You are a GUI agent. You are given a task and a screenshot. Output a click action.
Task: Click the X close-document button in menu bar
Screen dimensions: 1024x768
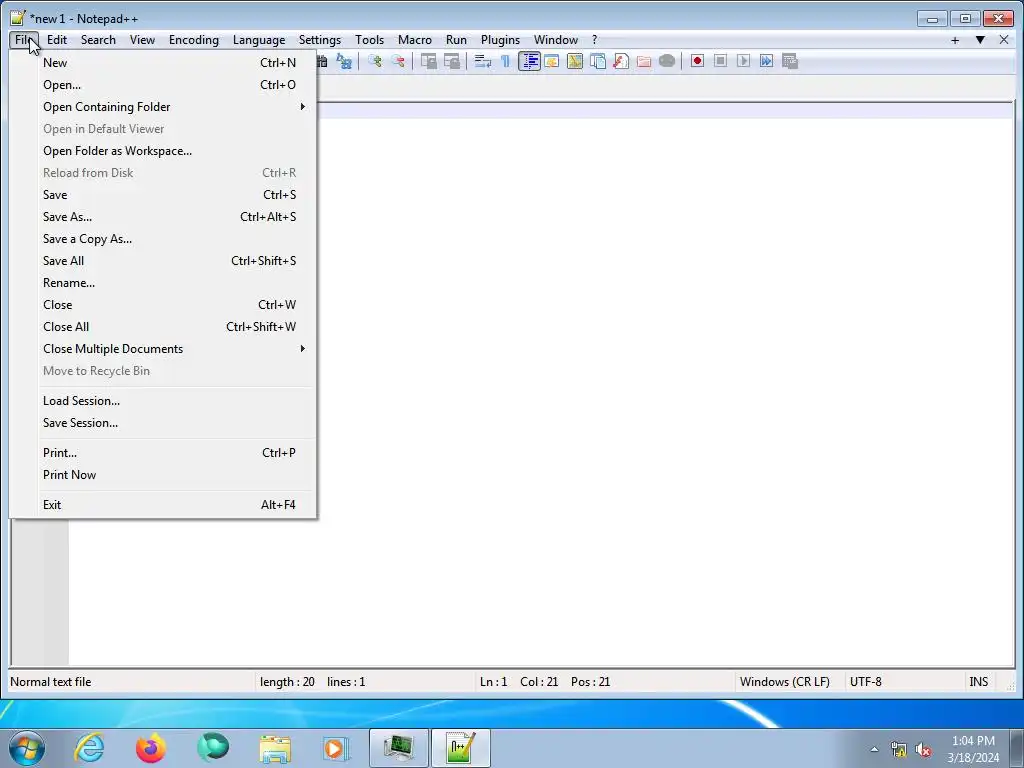(x=1004, y=40)
